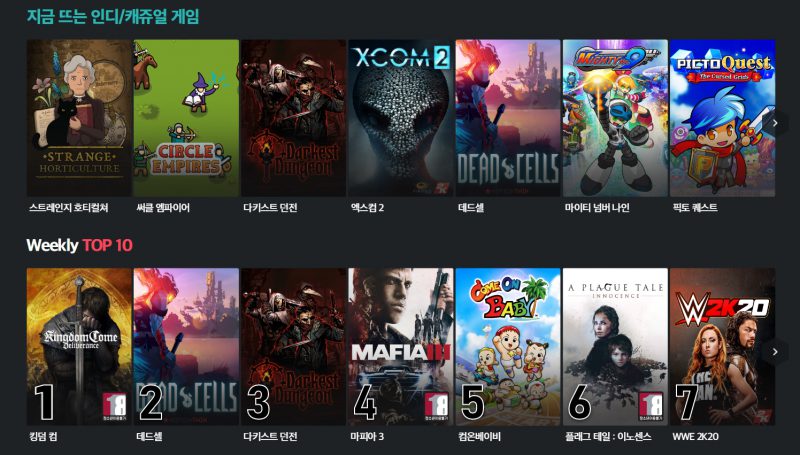Open rank 1 Kingdom Come Deliverance cover

(79, 346)
